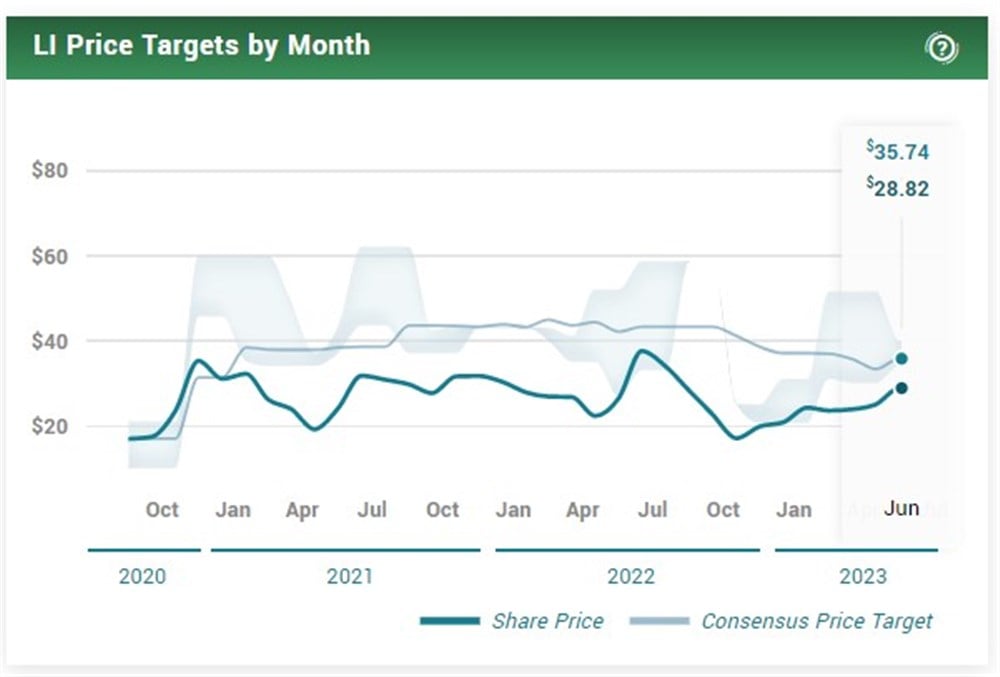Viewport: 1000px width, 677px height.
Task: Click the $35.74 tooltip value
Action: [899, 152]
